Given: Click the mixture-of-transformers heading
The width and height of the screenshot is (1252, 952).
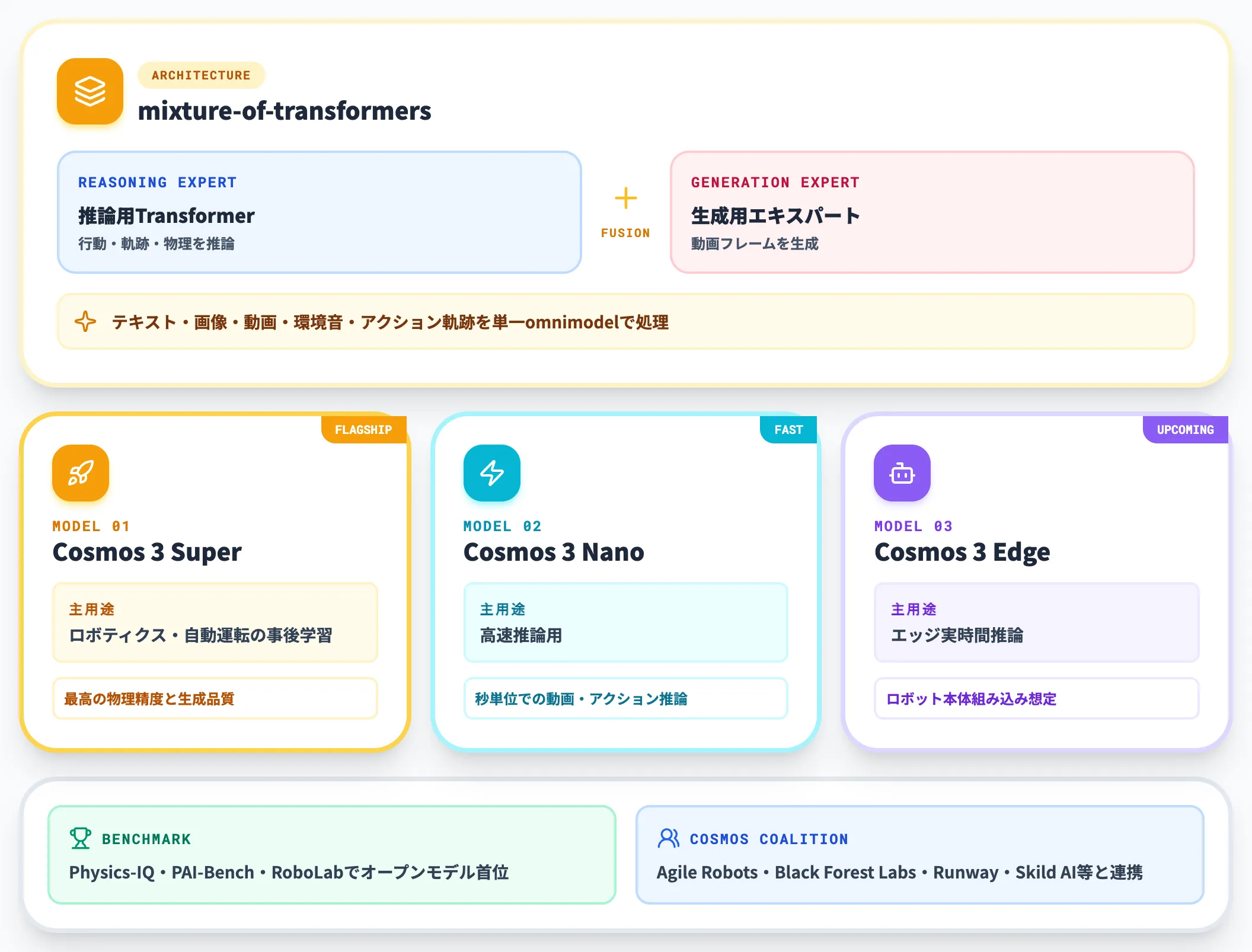Looking at the screenshot, I should tap(285, 111).
